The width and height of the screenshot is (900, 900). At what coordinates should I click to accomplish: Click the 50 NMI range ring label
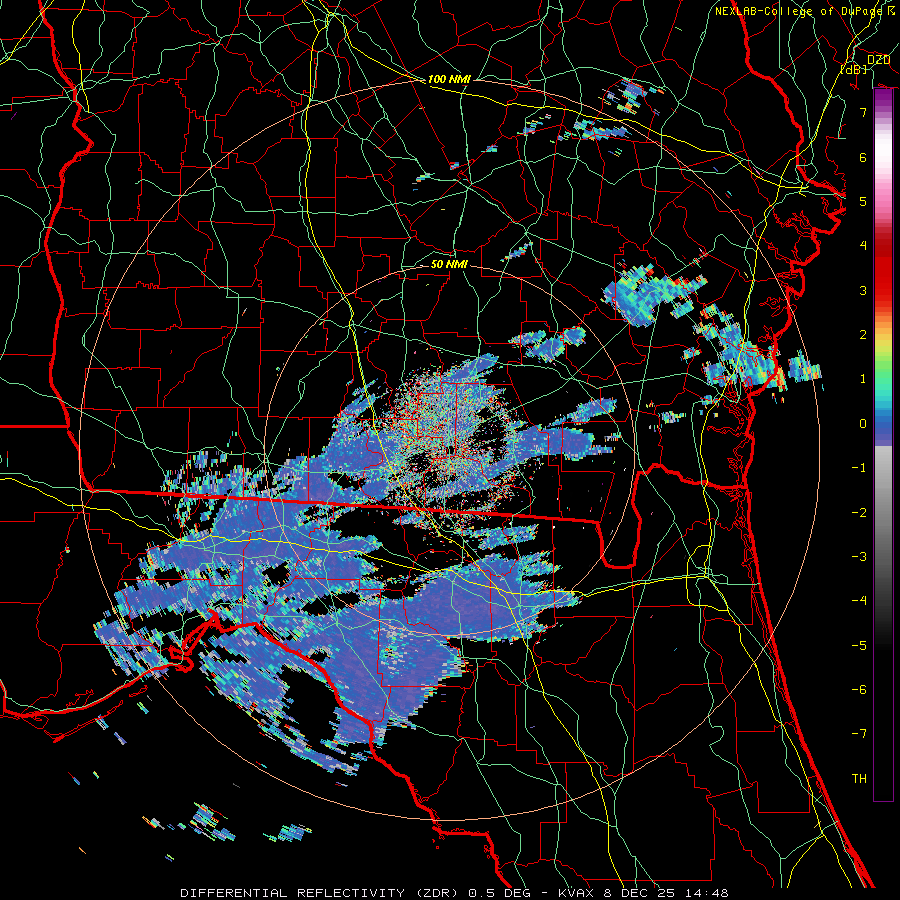tap(449, 264)
